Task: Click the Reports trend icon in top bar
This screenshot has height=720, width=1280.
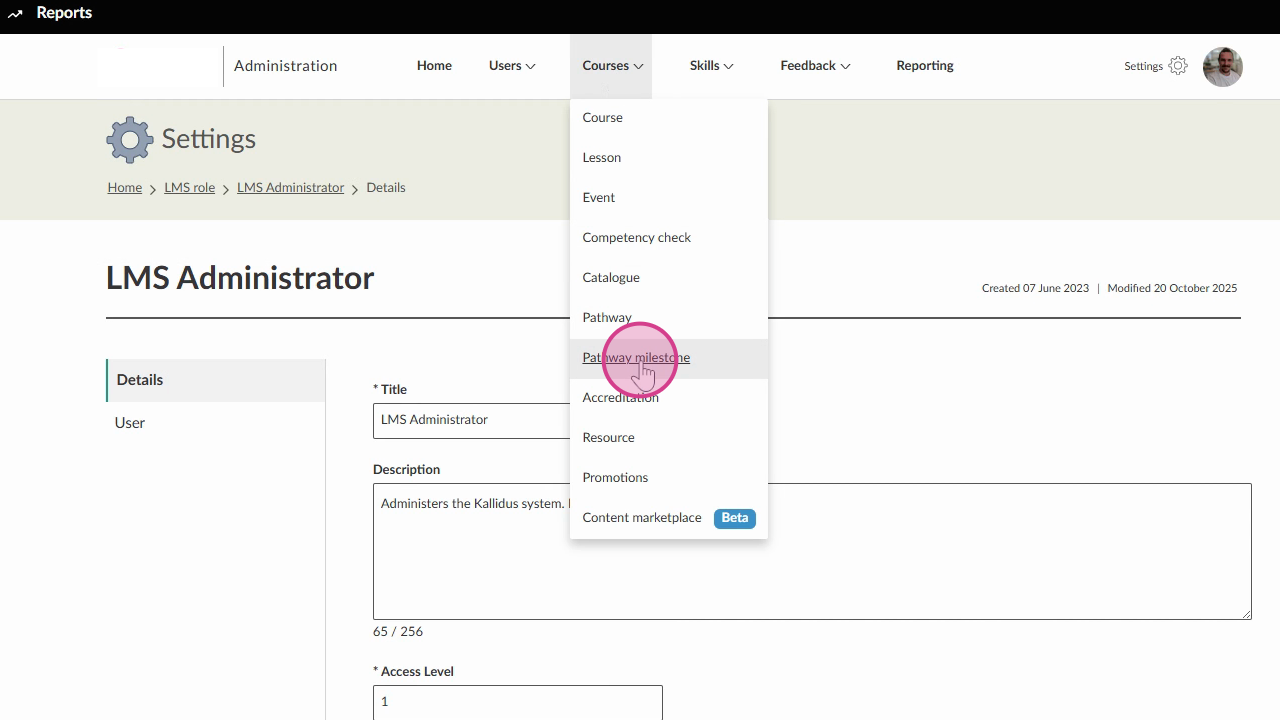Action: (x=15, y=14)
